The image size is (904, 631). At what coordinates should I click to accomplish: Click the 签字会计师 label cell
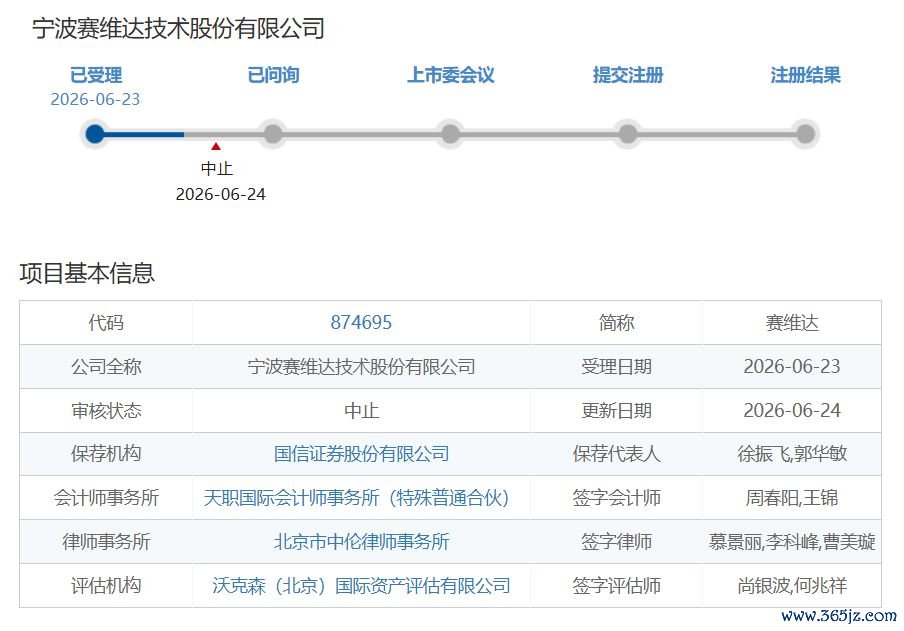pos(616,498)
